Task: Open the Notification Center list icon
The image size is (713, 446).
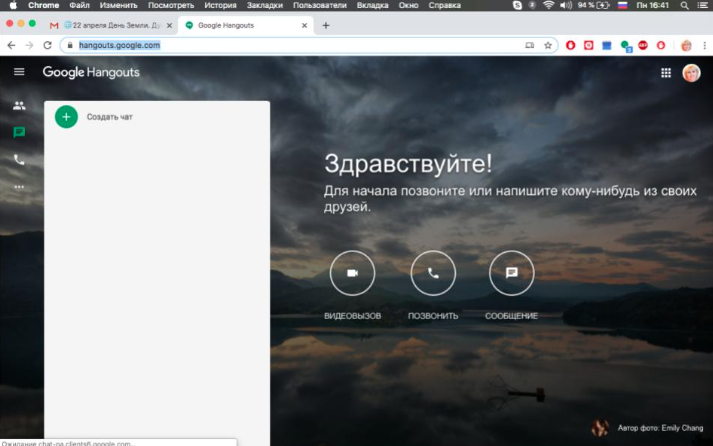Action: (703, 5)
